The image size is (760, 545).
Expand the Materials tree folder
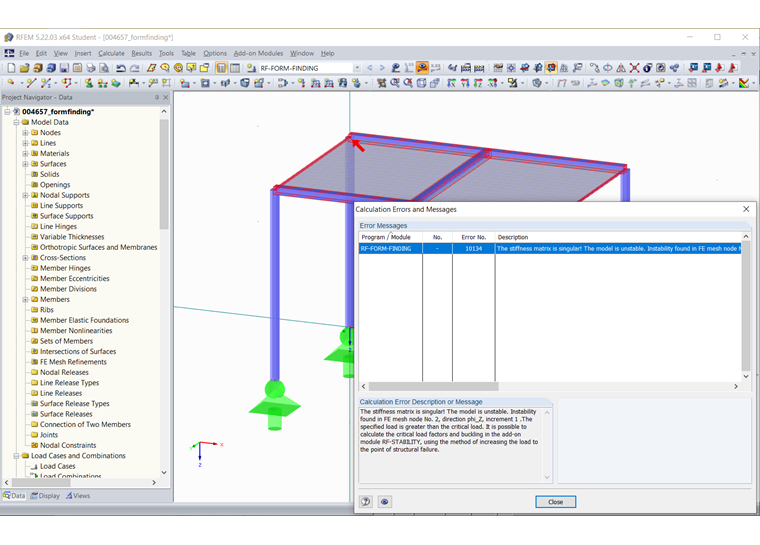coord(25,153)
